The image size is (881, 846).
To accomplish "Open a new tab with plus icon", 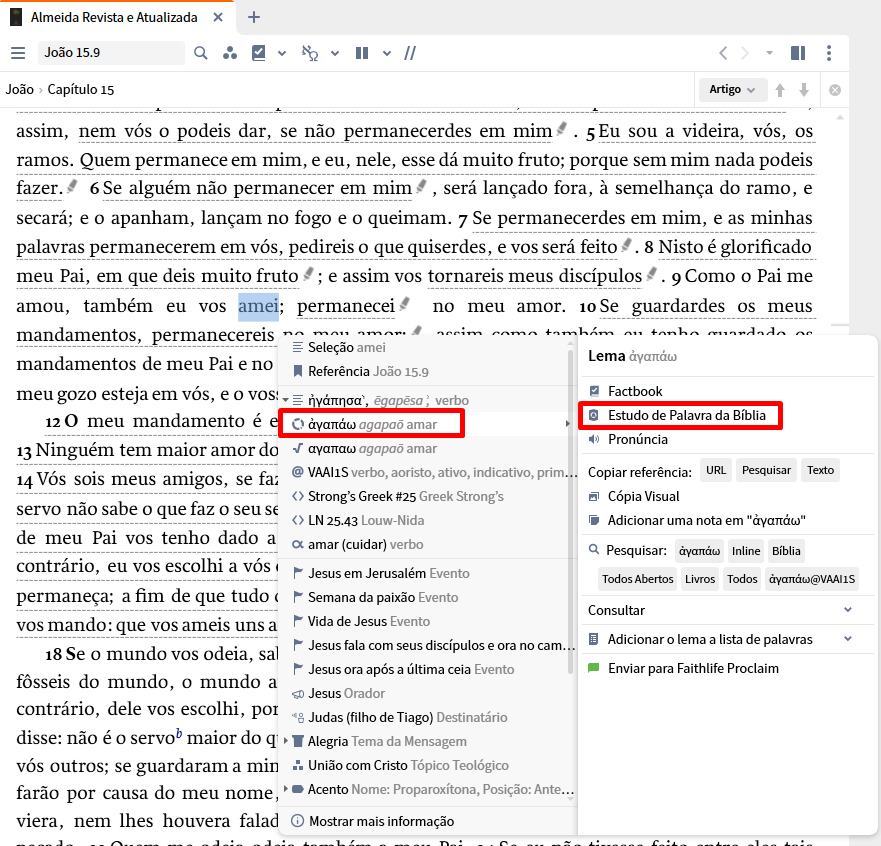I will (x=254, y=17).
